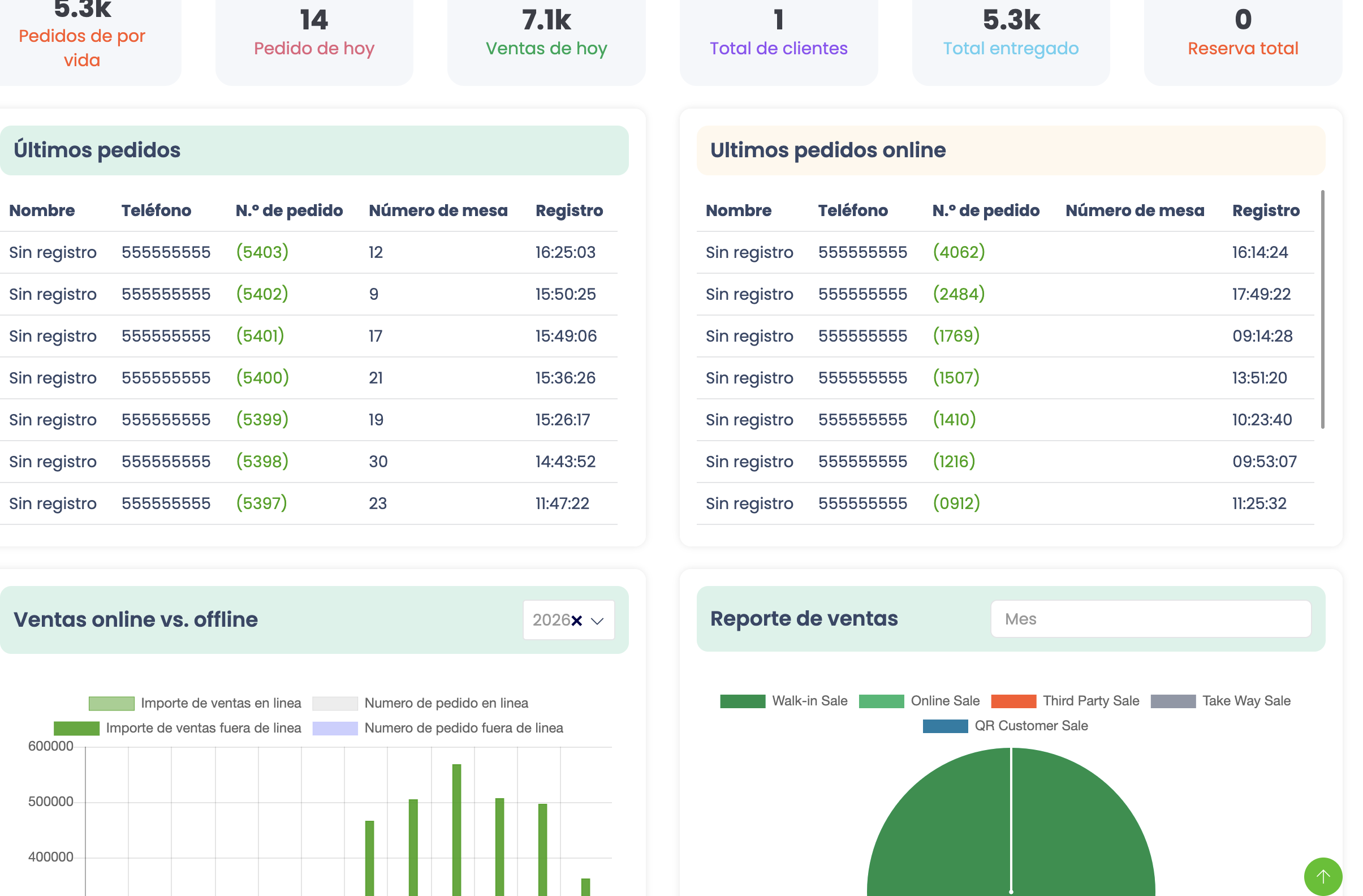Click the online orders table scrollbar
The width and height of the screenshot is (1363, 896).
pos(1322,309)
